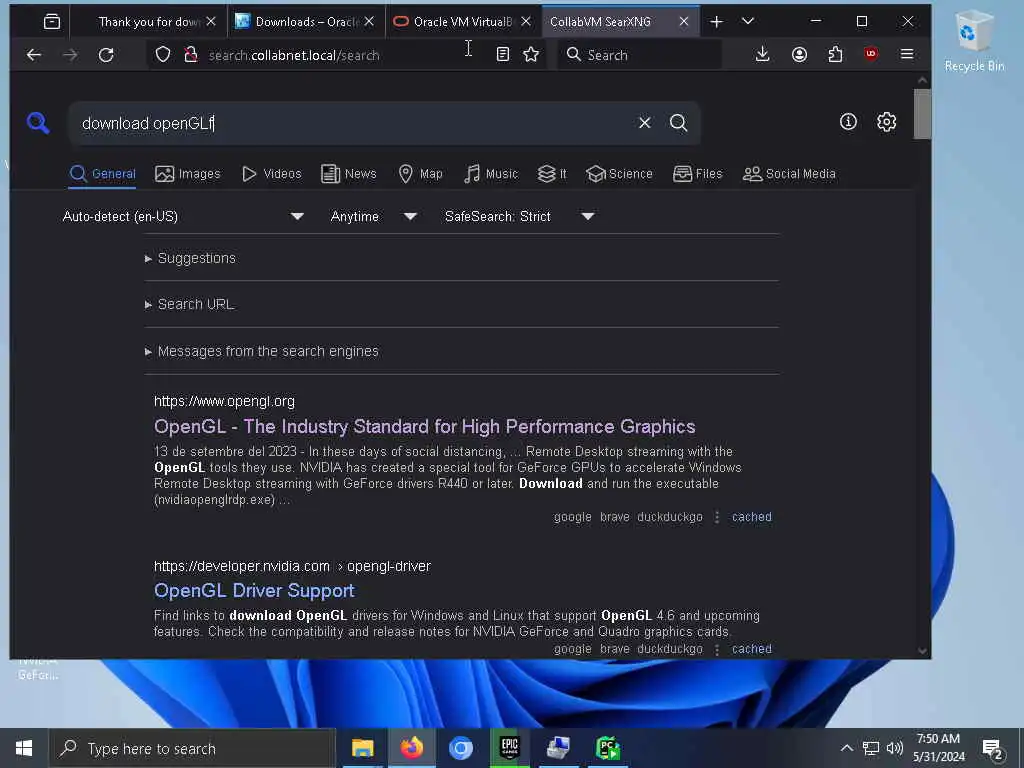Image resolution: width=1024 pixels, height=768 pixels.
Task: Open the Firefox account icon
Action: pyautogui.click(x=799, y=54)
